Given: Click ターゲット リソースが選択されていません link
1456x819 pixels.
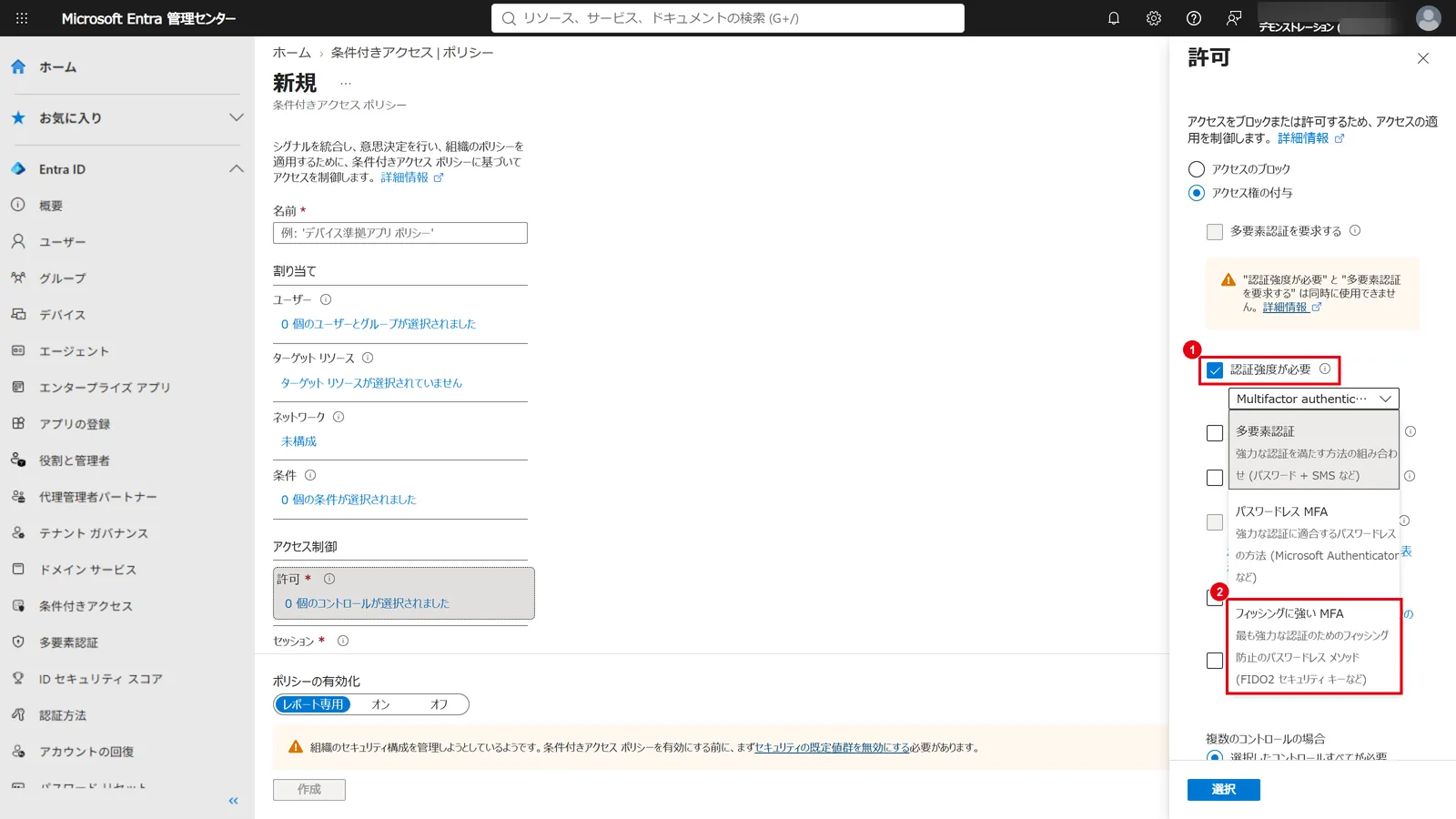Looking at the screenshot, I should point(371,383).
